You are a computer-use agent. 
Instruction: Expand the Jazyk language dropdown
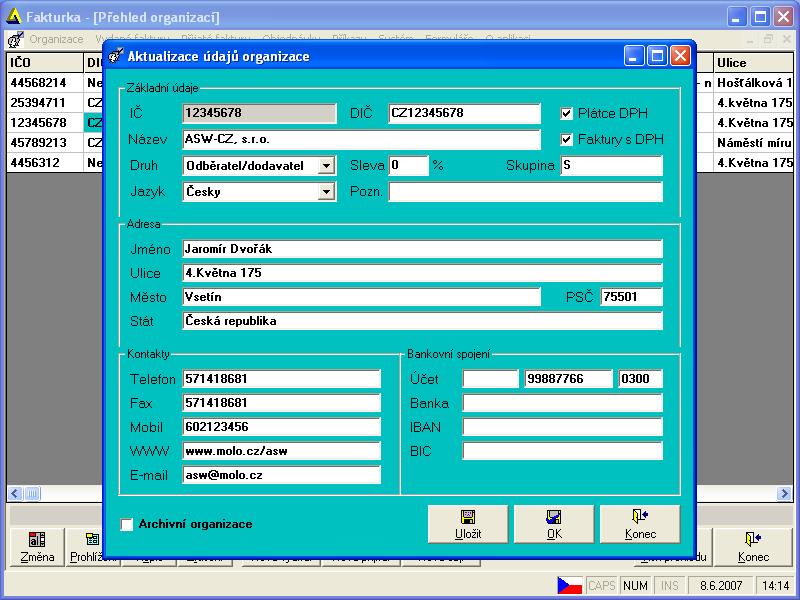pyautogui.click(x=326, y=192)
